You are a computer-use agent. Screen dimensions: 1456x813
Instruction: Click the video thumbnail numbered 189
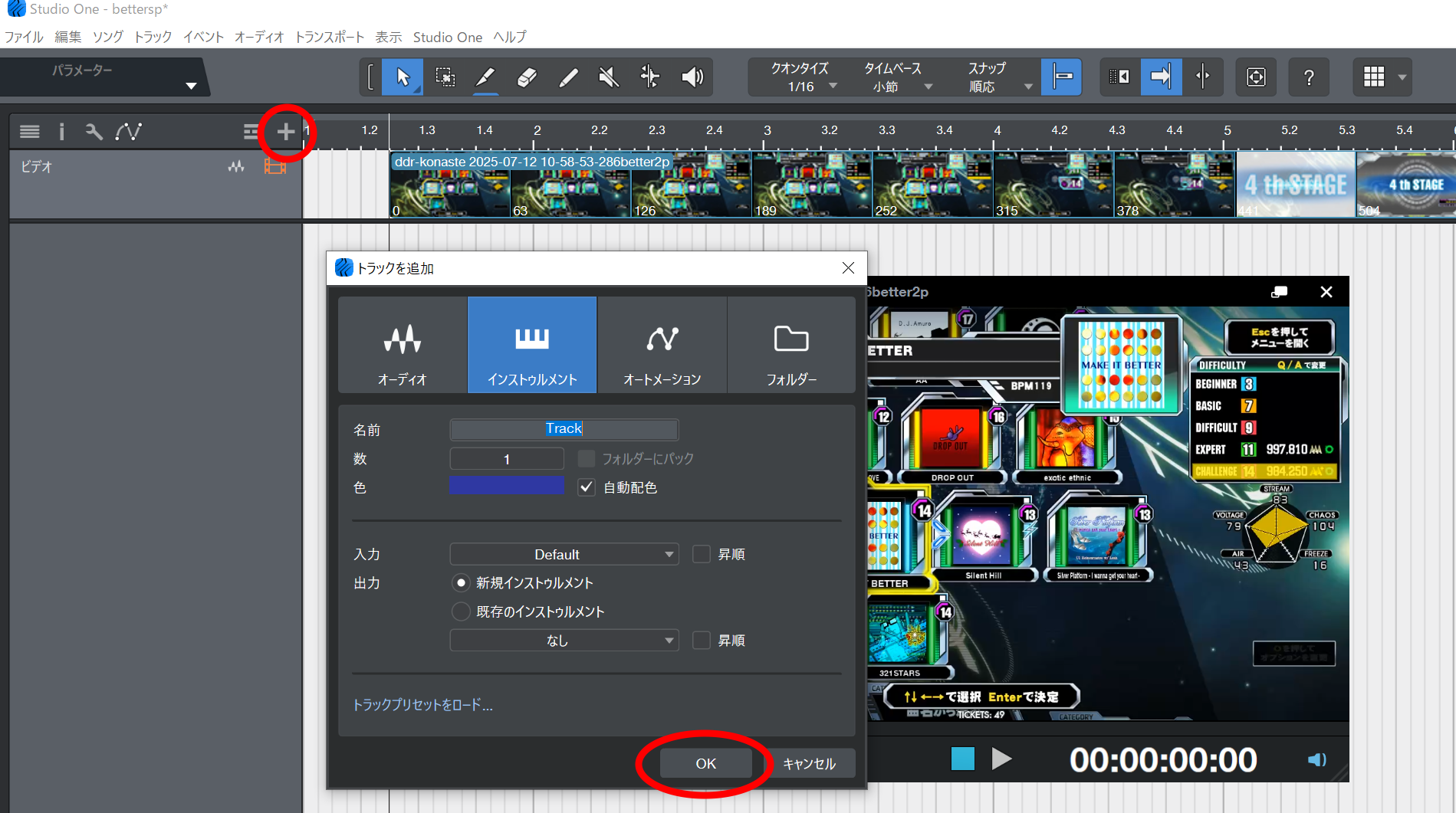pyautogui.click(x=812, y=185)
